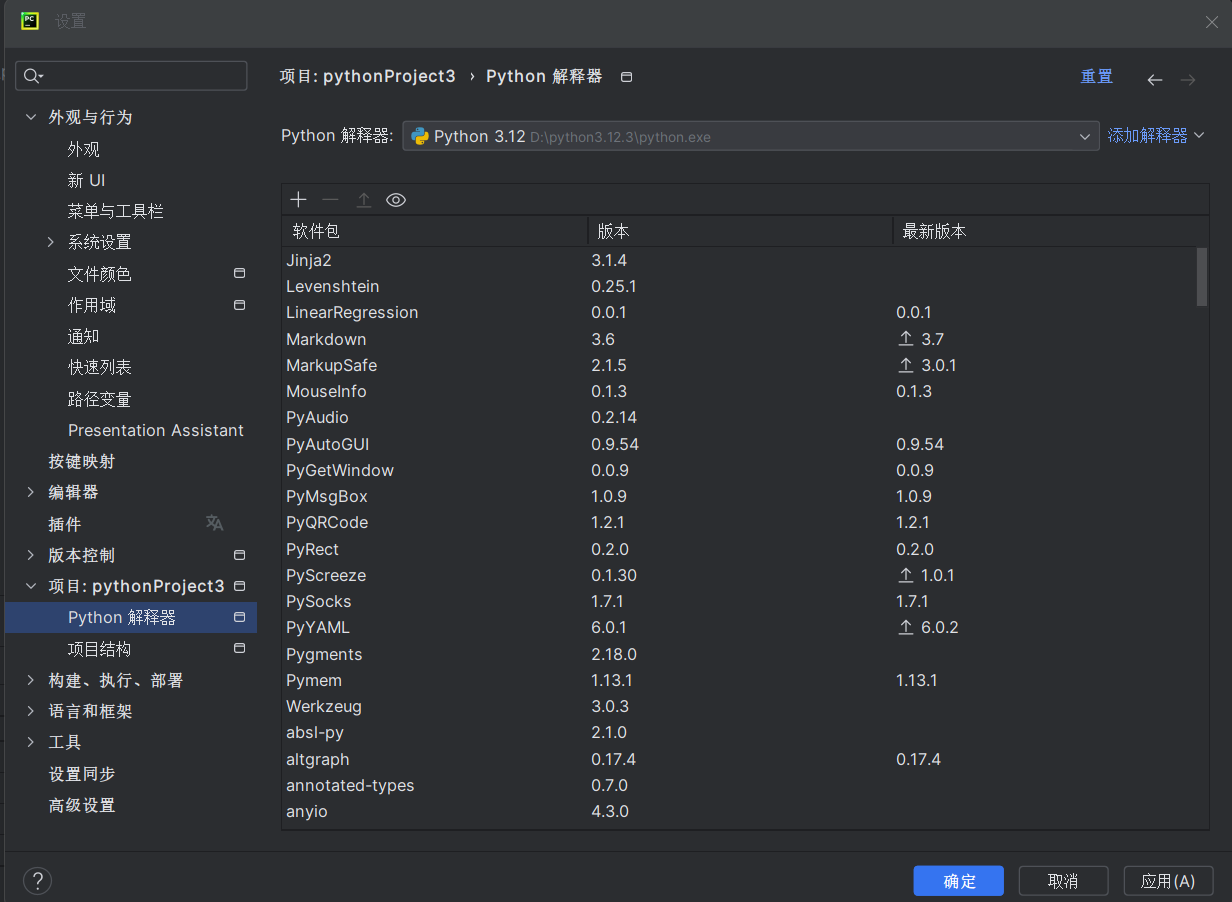Click the translate icon beside 插件
Image resolution: width=1232 pixels, height=902 pixels.
click(214, 523)
